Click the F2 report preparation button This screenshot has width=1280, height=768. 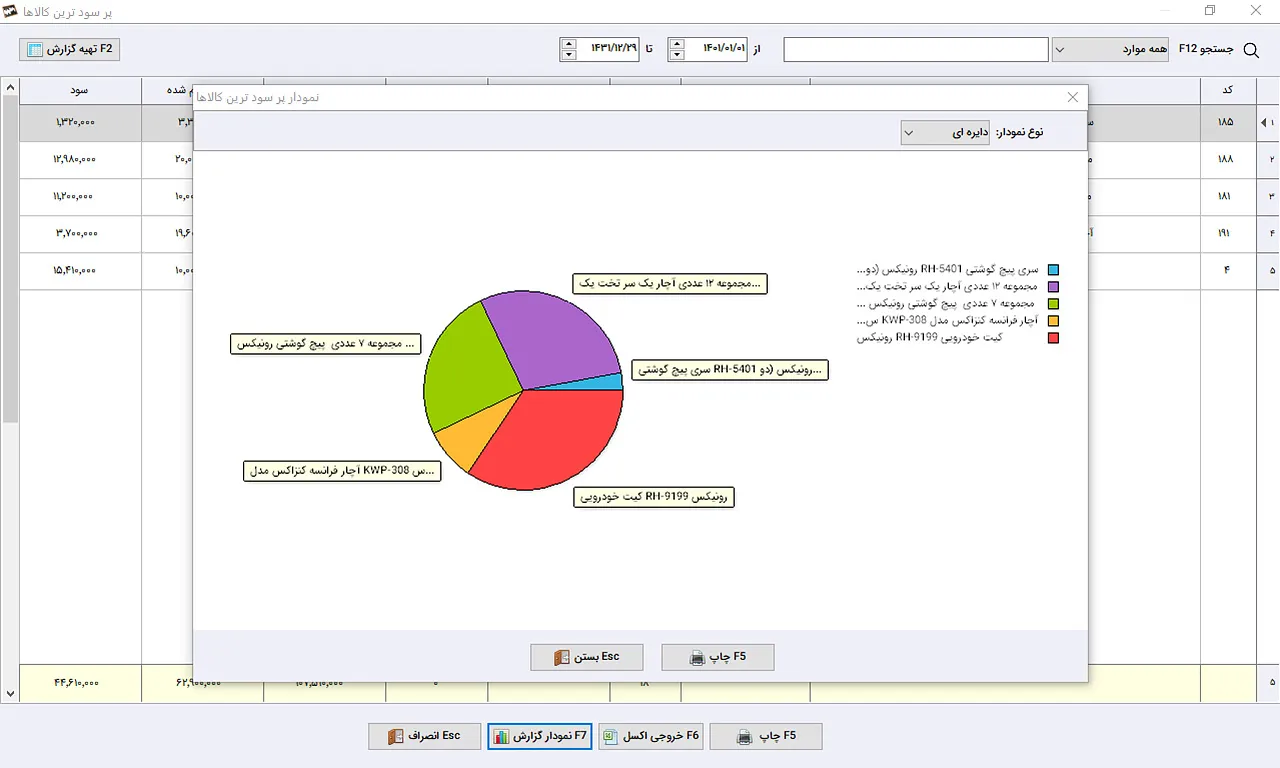[x=70, y=48]
